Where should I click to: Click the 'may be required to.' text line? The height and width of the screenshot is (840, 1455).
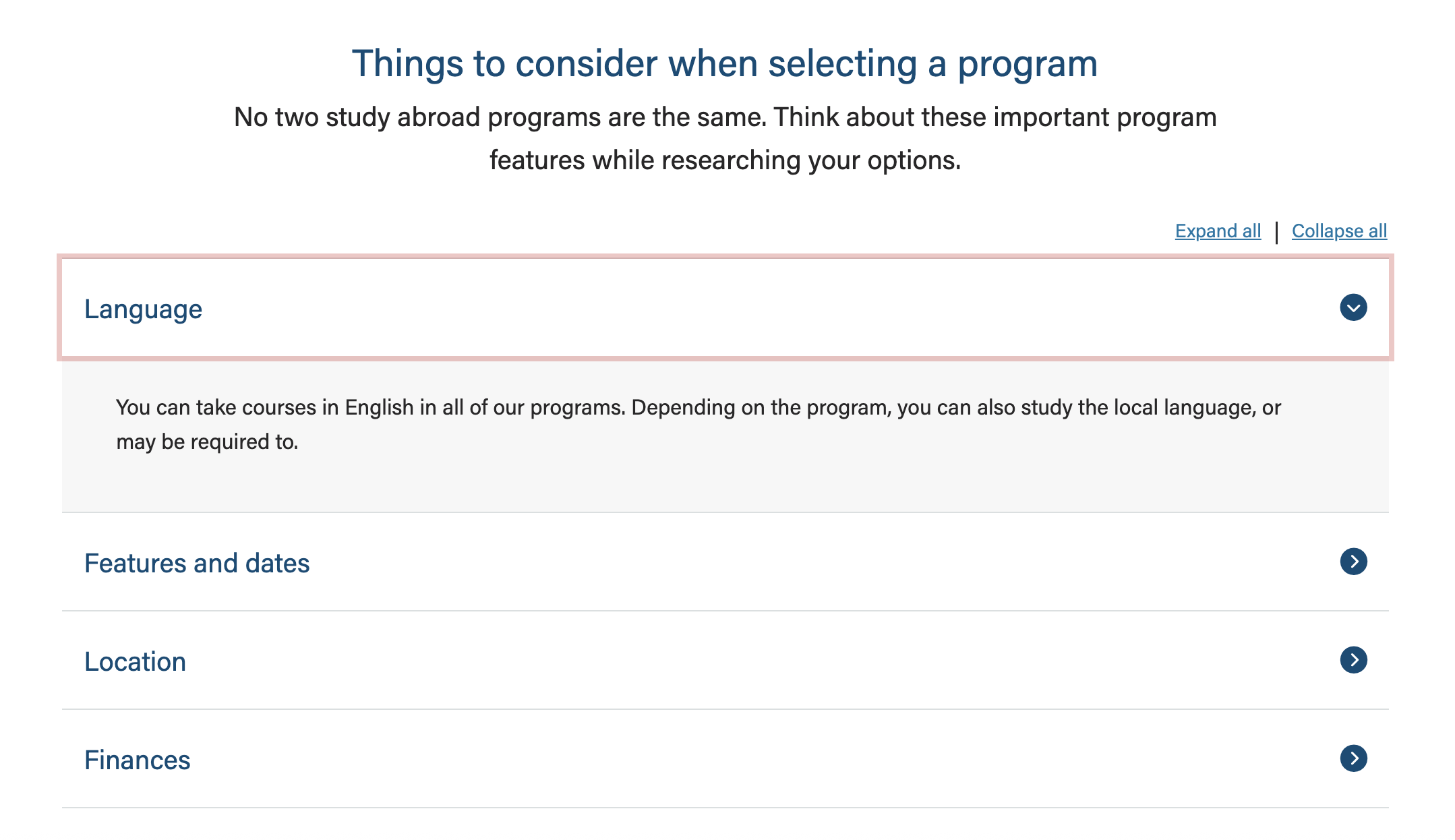[x=207, y=442]
